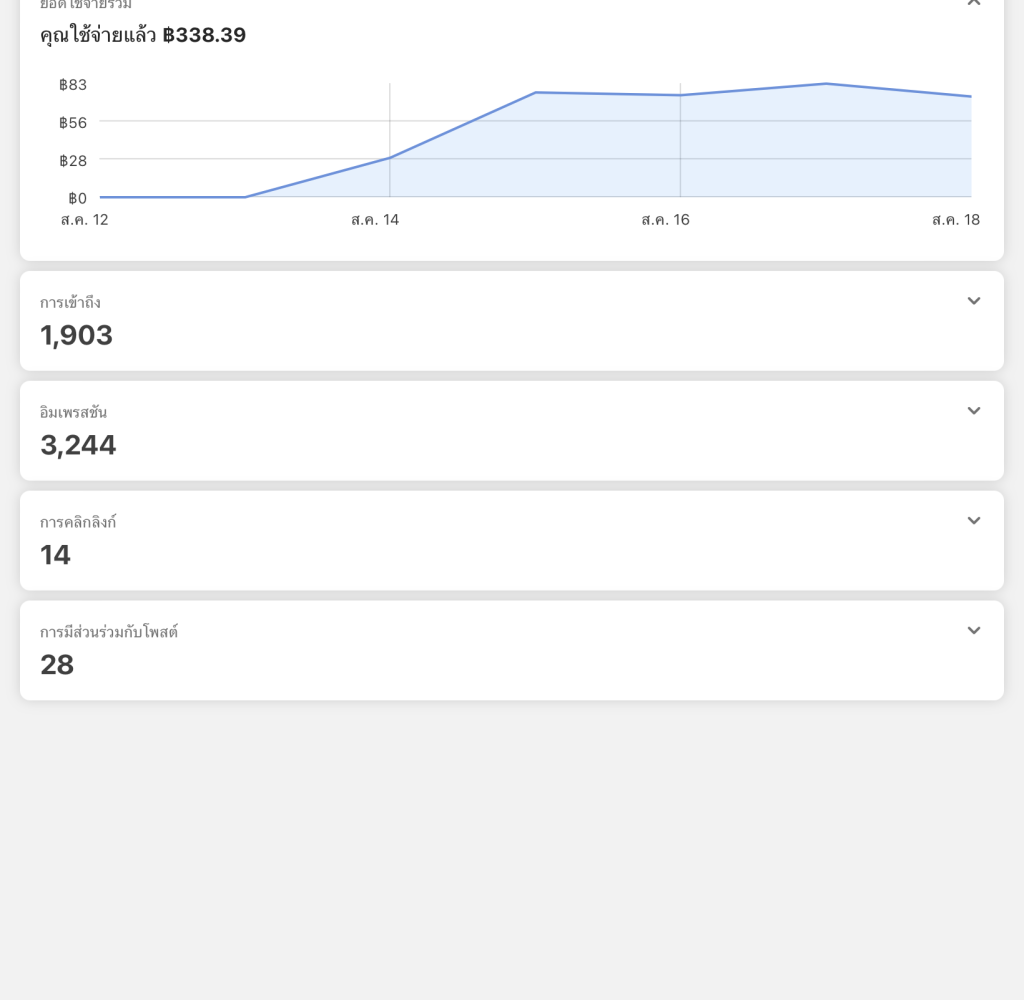
Task: Select the การมีส่วนร่วมกับโพสต์ metric label
Action: pyautogui.click(x=109, y=632)
